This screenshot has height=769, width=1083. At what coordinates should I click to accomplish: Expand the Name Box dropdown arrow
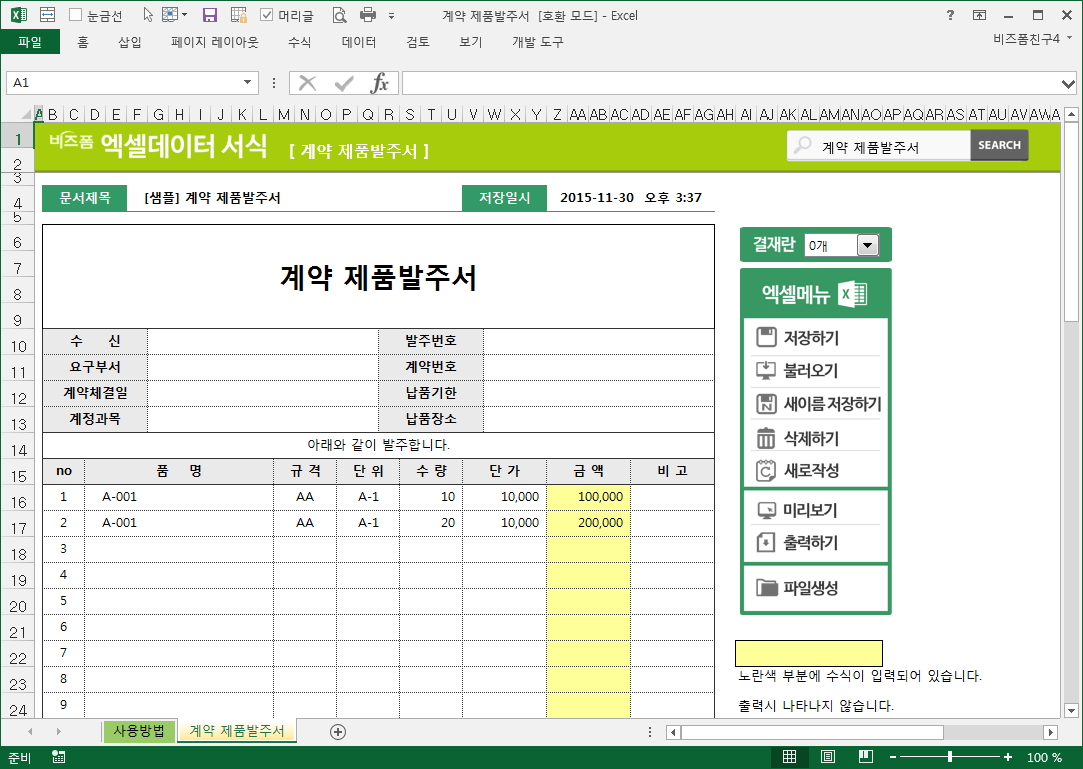click(248, 83)
